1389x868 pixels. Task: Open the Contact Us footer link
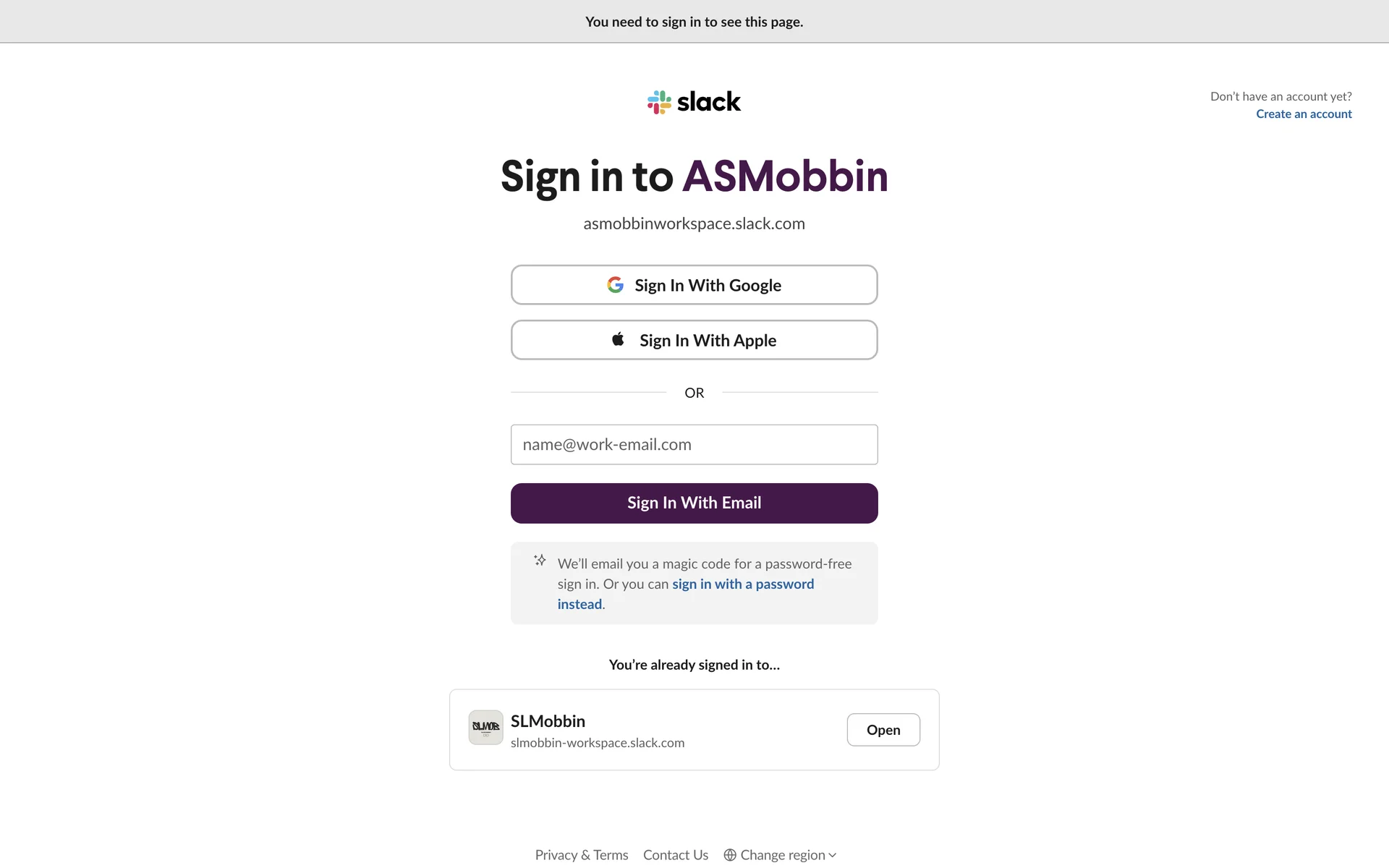(x=676, y=855)
